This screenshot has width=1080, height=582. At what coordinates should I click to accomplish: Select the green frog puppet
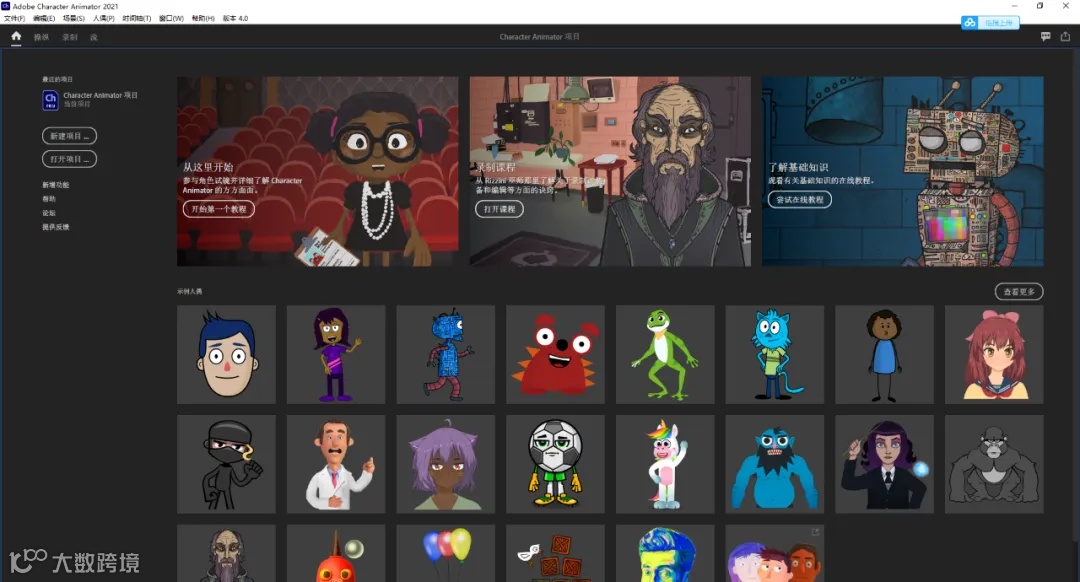click(665, 354)
